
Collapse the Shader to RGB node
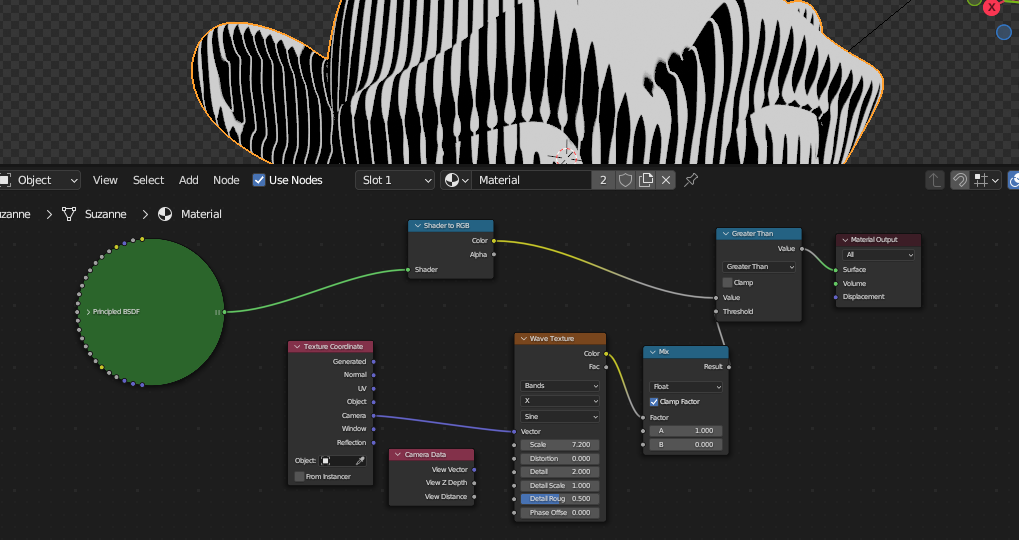[x=417, y=225]
